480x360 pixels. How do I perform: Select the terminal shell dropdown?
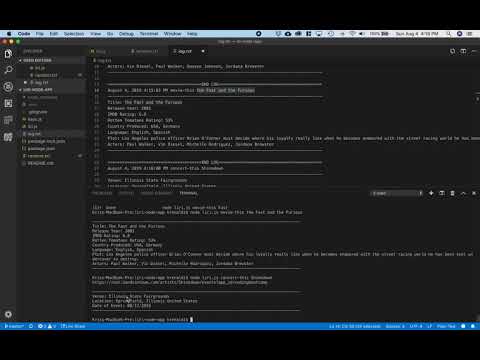coord(397,193)
